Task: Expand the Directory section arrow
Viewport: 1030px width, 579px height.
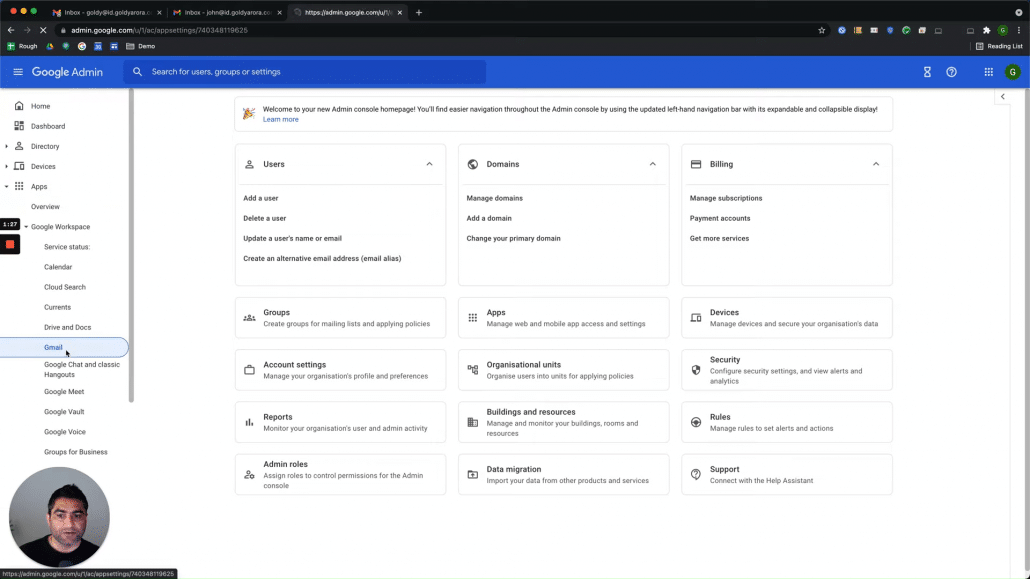Action: pyautogui.click(x=7, y=146)
